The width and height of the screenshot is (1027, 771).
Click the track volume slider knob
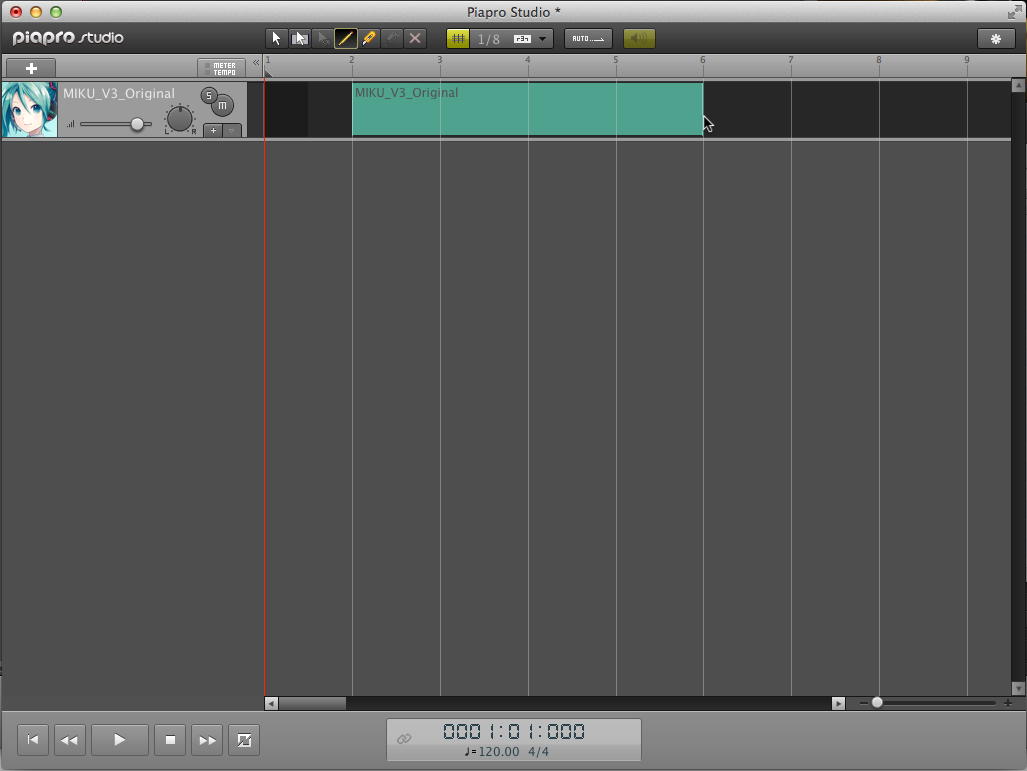(137, 124)
